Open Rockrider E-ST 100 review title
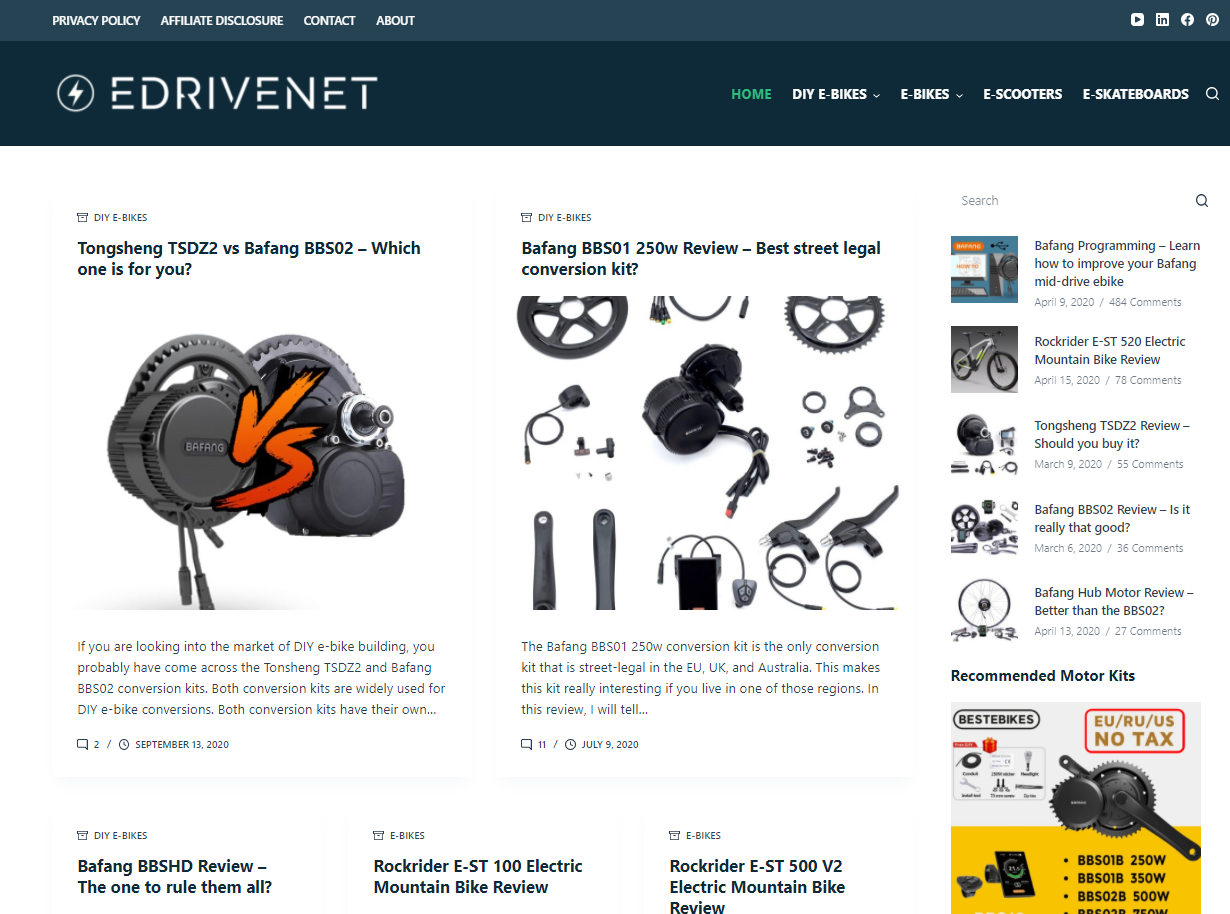Viewport: 1230px width, 914px height. click(478, 876)
